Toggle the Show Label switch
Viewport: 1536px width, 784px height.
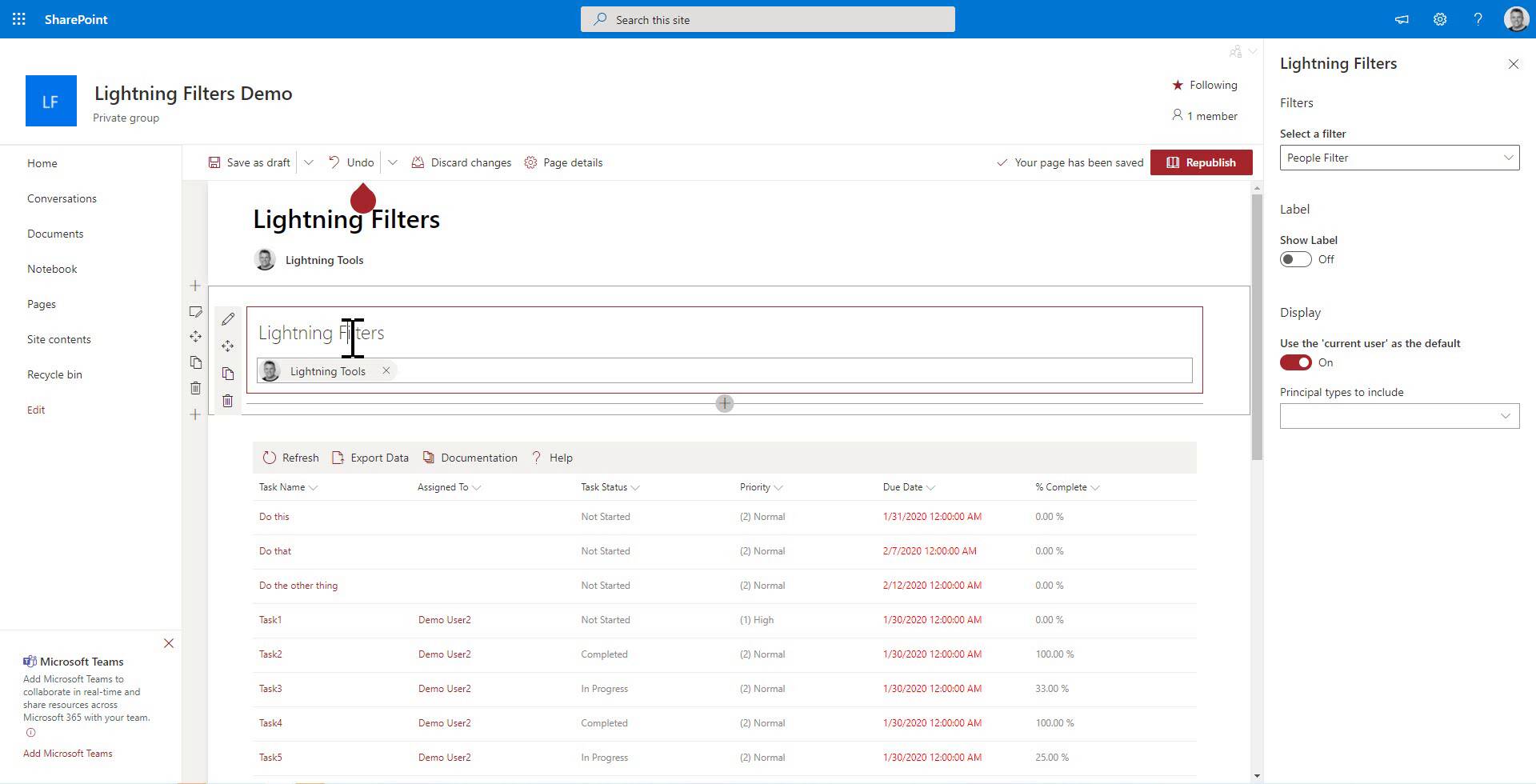[1296, 259]
